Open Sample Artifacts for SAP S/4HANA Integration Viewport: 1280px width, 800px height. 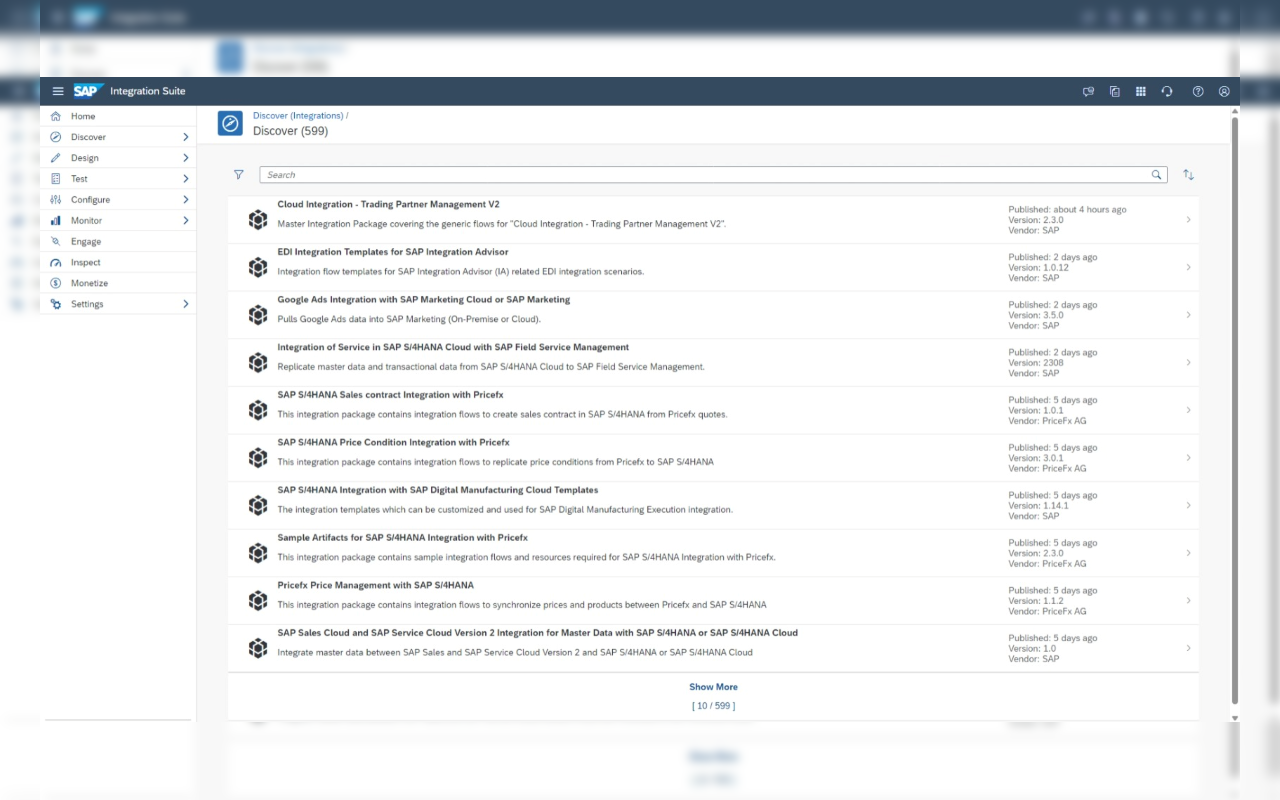point(402,537)
